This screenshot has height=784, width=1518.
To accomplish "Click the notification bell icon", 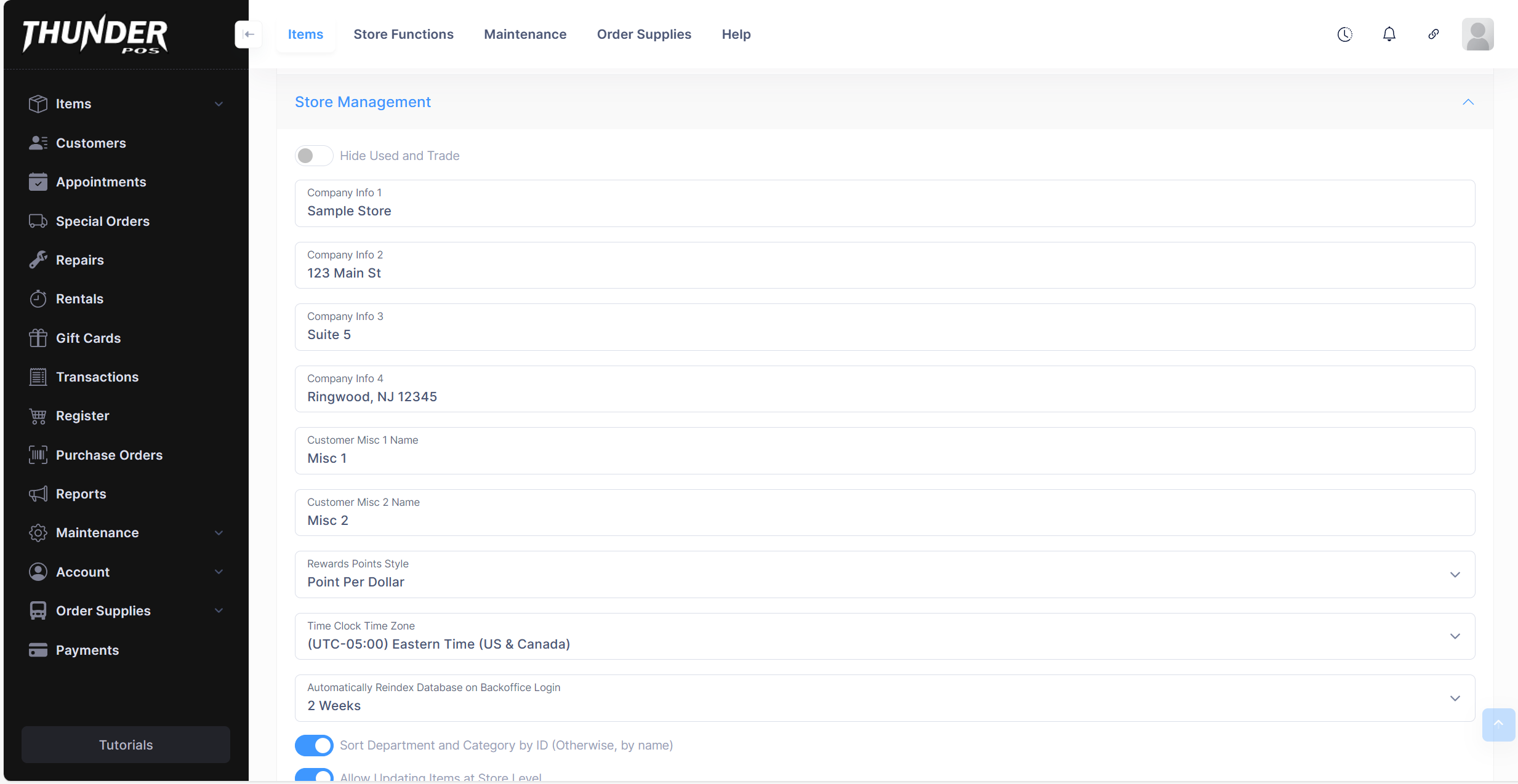I will [1389, 34].
